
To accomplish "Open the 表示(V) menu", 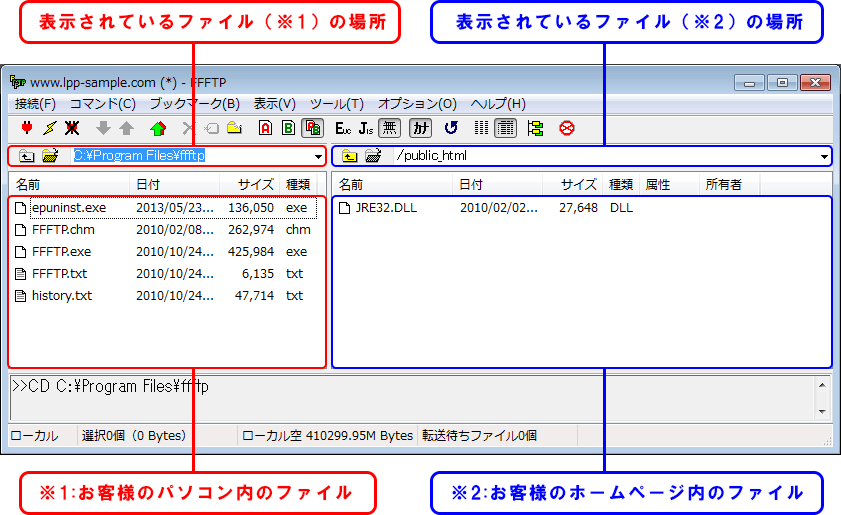I will pyautogui.click(x=275, y=104).
